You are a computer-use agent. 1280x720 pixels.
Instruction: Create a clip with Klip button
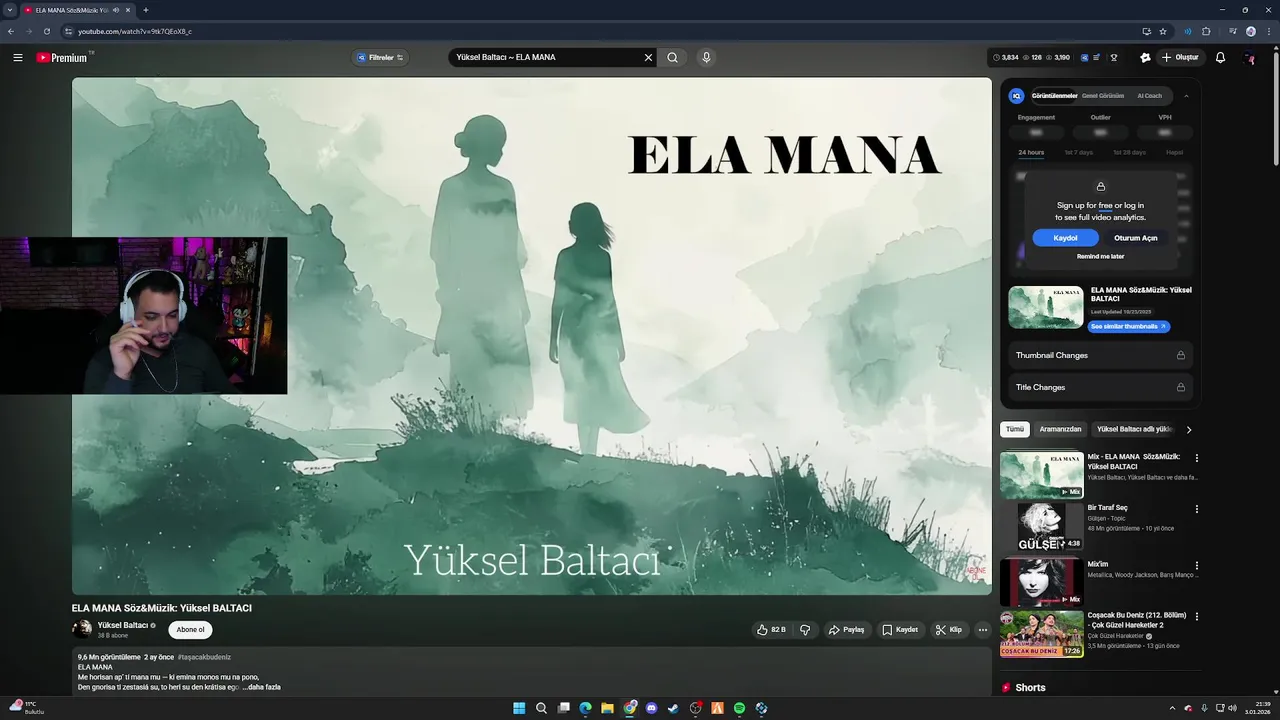pos(948,630)
